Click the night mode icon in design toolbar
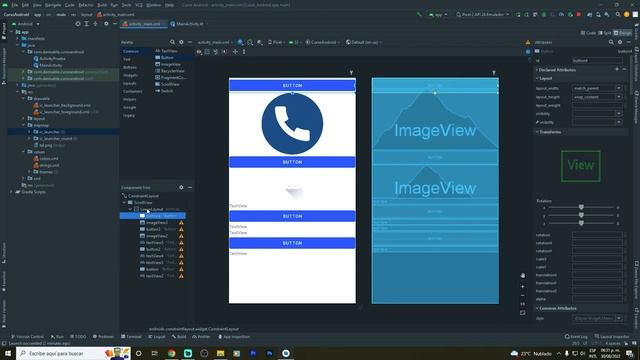 260,42
